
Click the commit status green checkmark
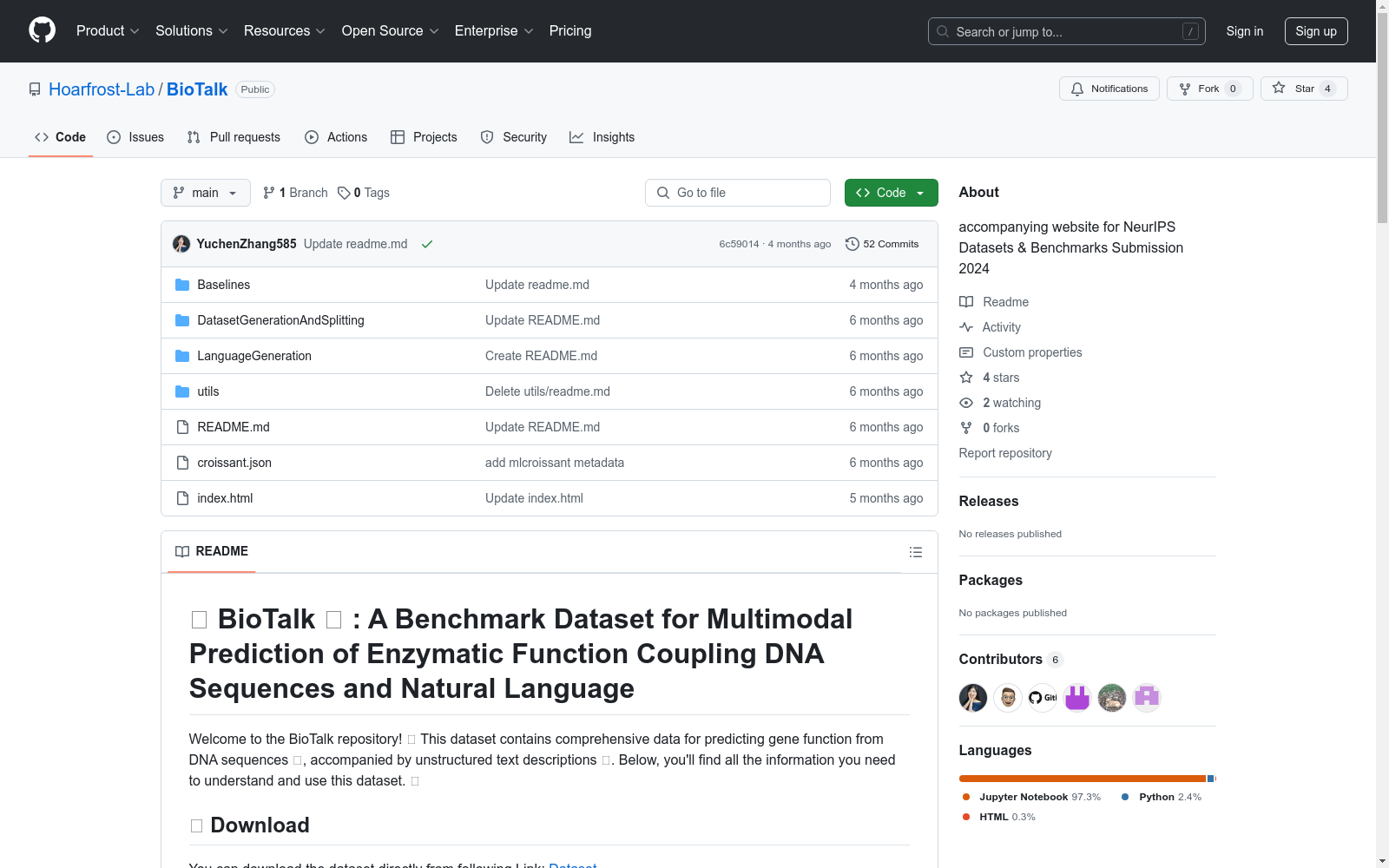tap(427, 244)
